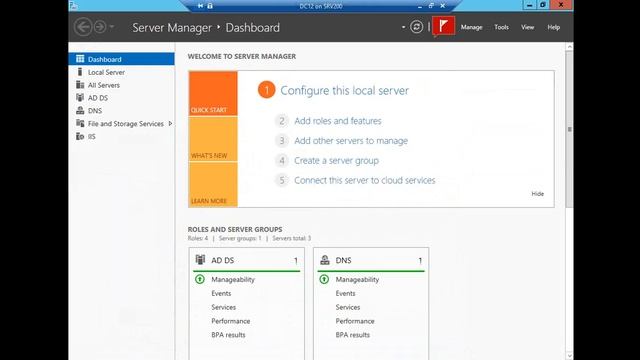The image size is (640, 360).
Task: Open Performance in AD DS tile
Action: [x=231, y=321]
